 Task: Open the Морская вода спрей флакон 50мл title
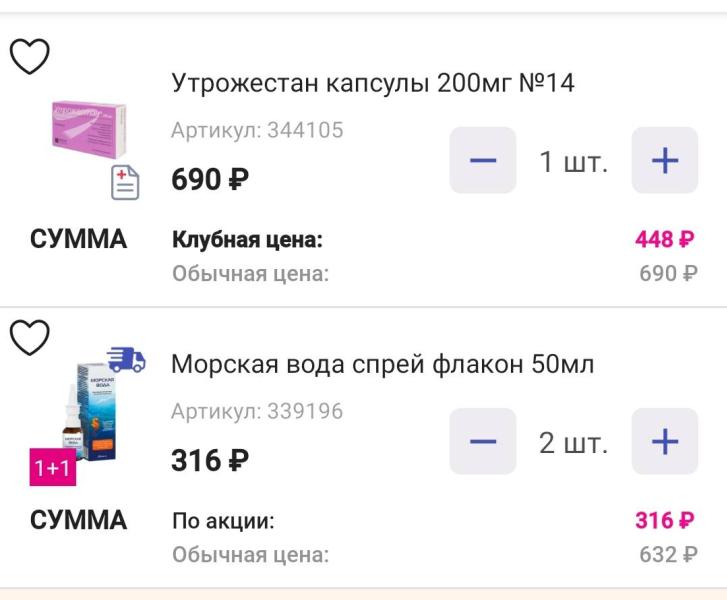pyautogui.click(x=383, y=365)
